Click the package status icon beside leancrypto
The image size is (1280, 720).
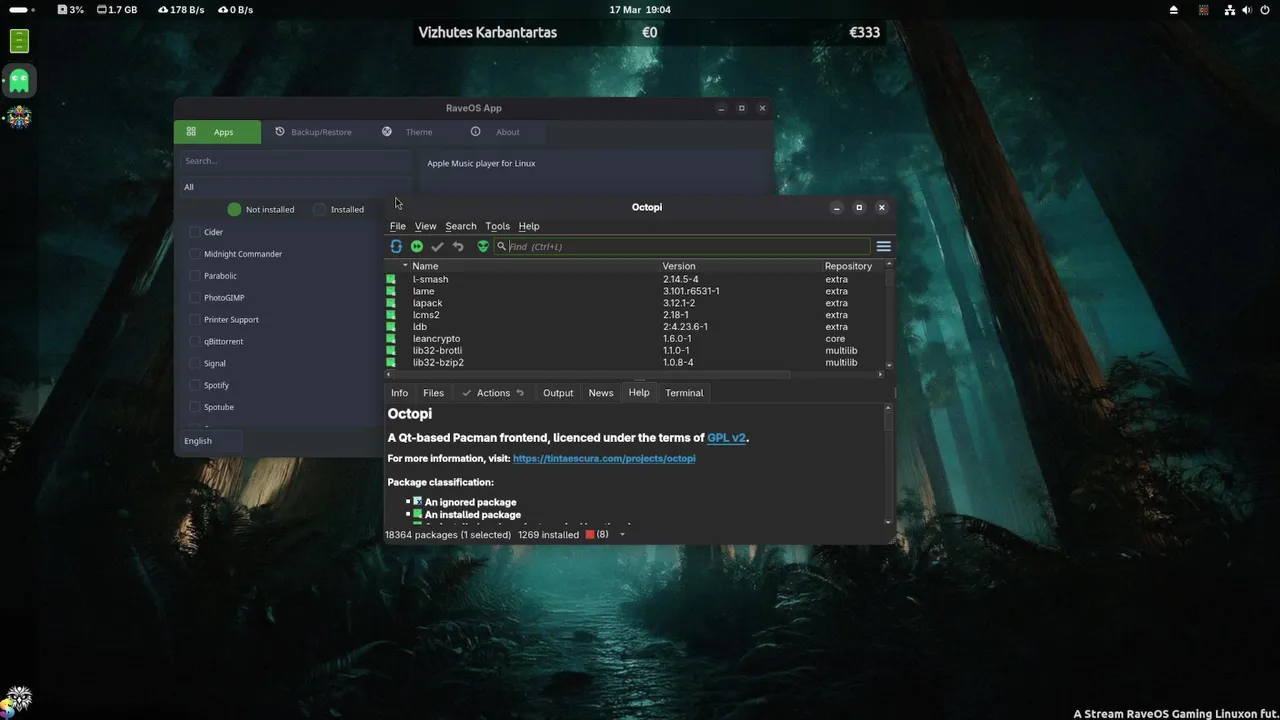pos(391,339)
